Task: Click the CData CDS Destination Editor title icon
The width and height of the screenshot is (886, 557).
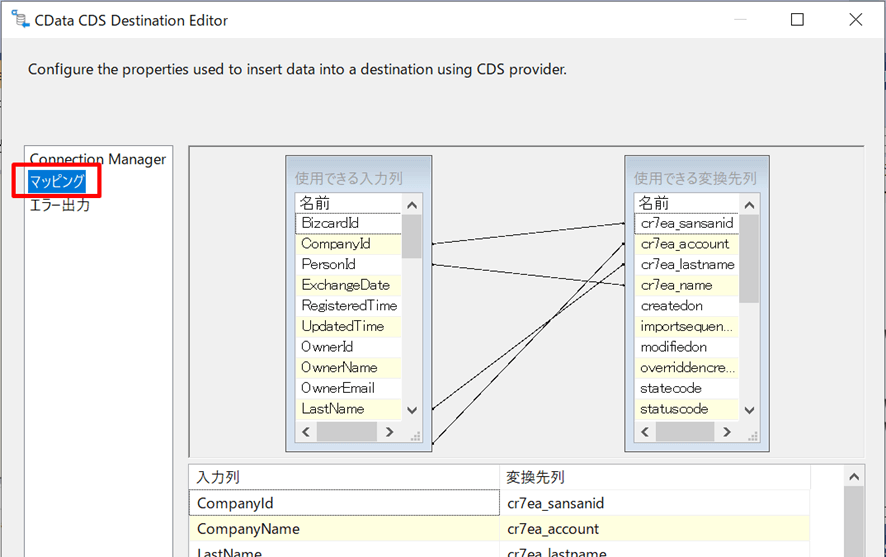Action: tap(20, 19)
